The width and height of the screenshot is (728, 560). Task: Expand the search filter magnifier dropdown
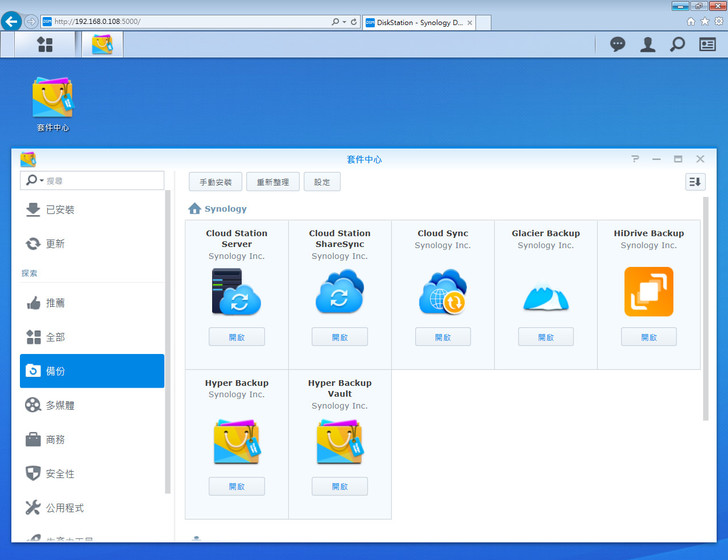click(35, 181)
